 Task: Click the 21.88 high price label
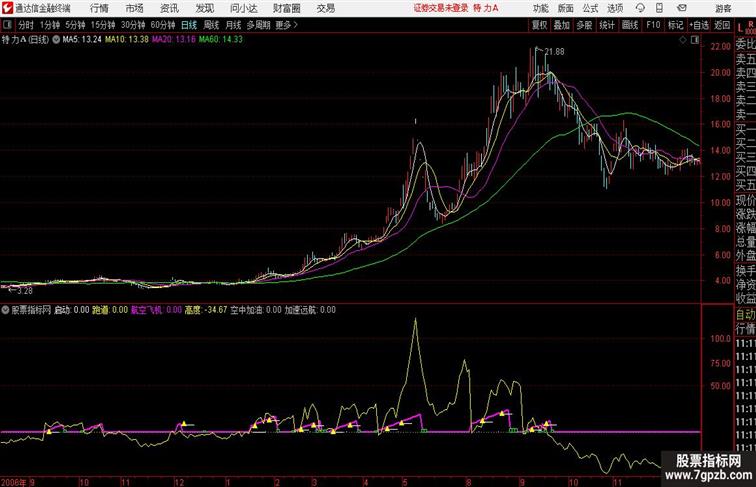point(554,52)
